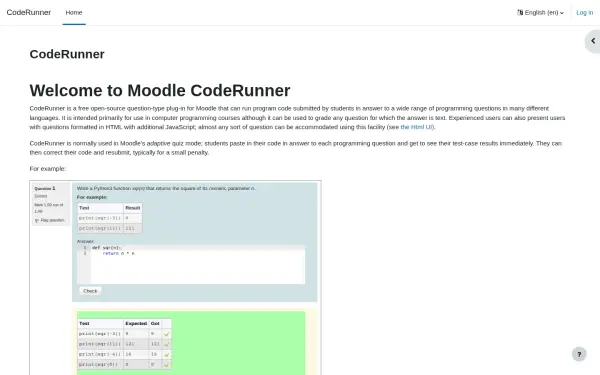This screenshot has width=600, height=375.
Task: Open 'the Html UI' link
Action: pyautogui.click(x=417, y=127)
